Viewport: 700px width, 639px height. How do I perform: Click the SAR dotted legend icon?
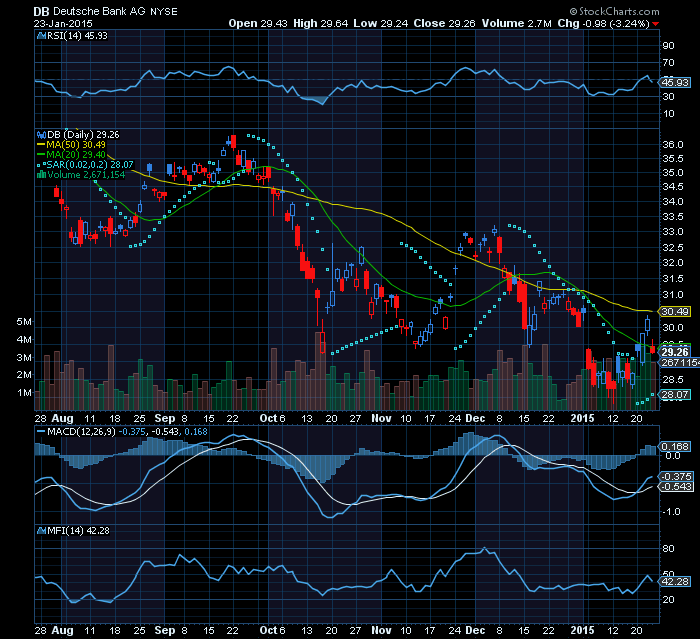pos(41,165)
